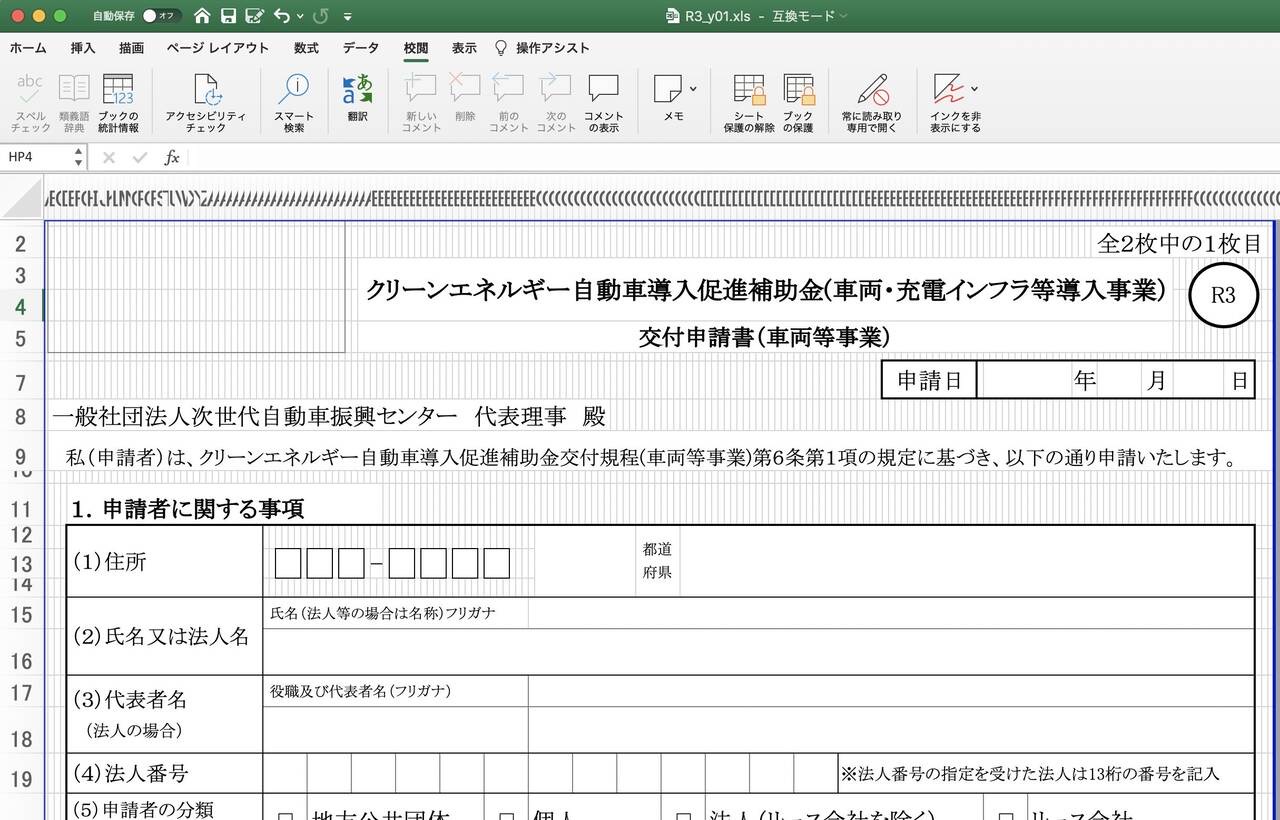Open the Translate tool
Image resolution: width=1280 pixels, height=820 pixels.
357,98
